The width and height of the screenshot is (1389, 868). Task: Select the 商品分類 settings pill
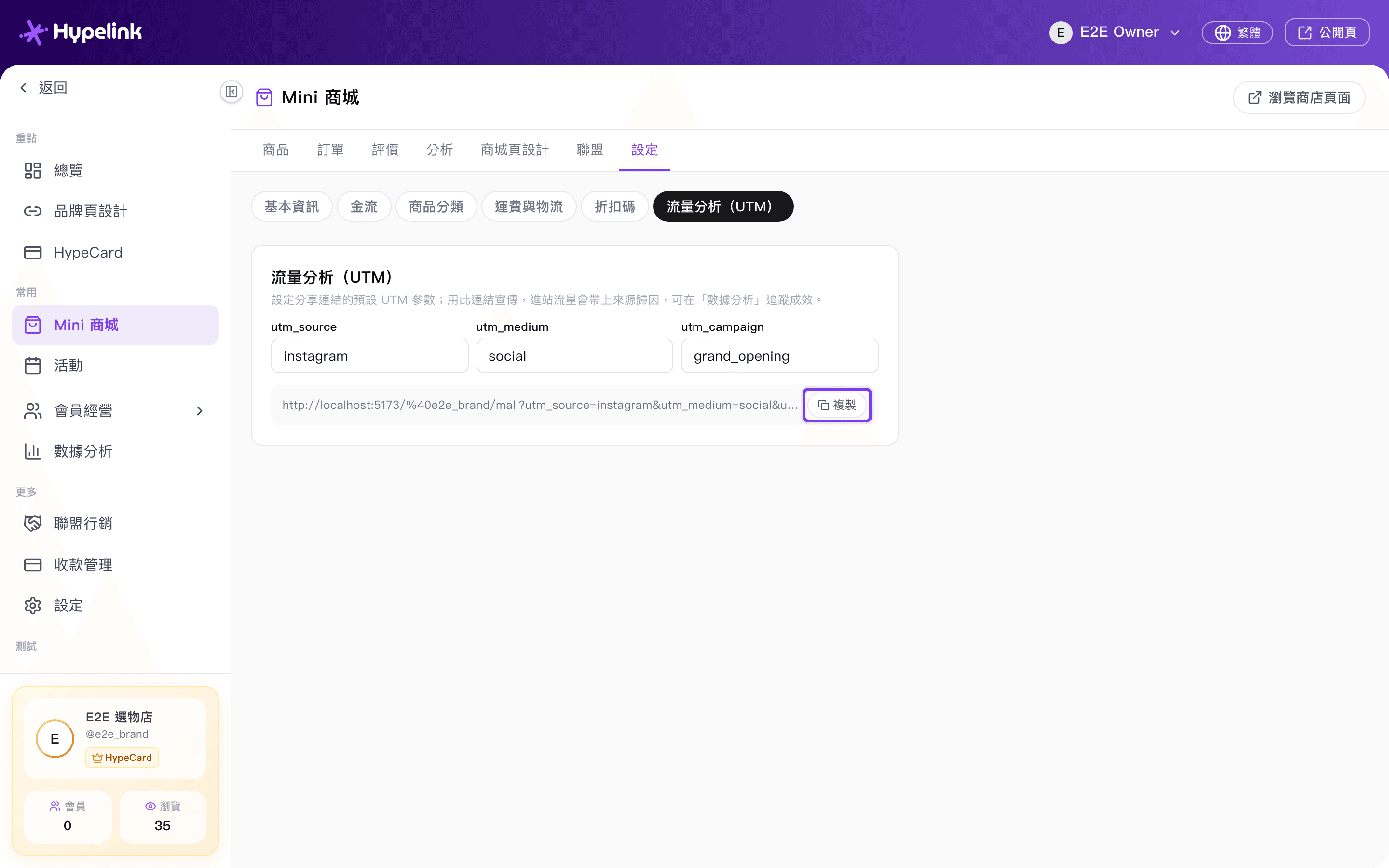tap(436, 207)
